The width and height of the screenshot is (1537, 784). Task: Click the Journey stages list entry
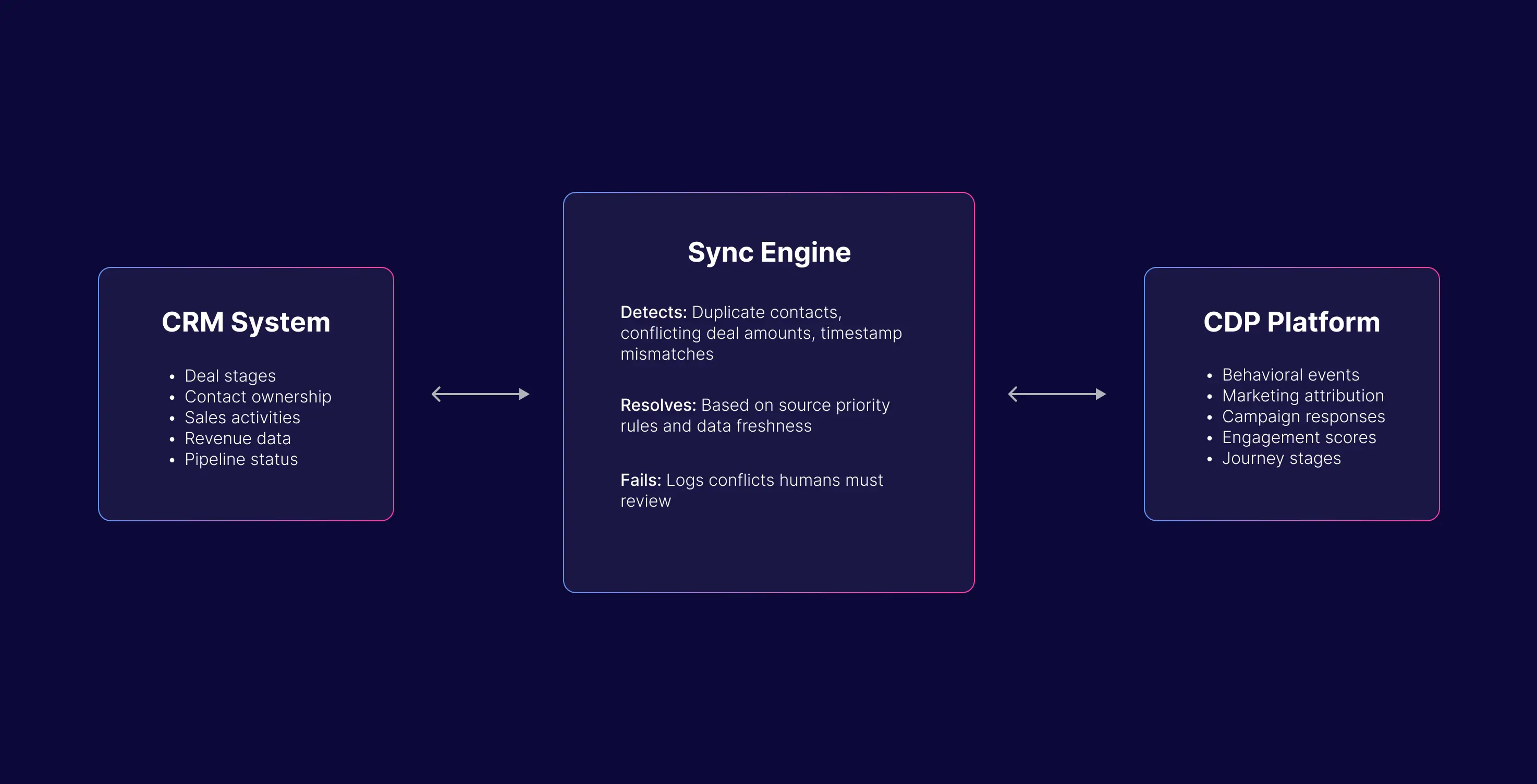[1281, 458]
